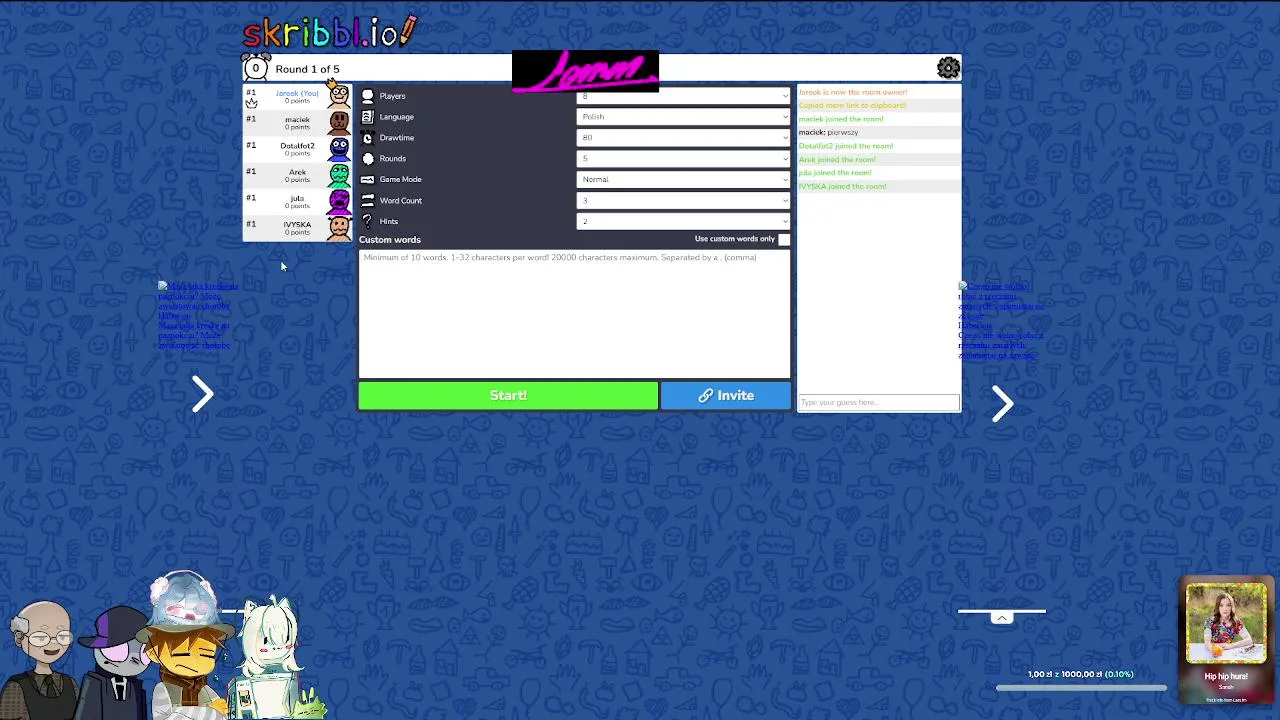Select Arek player row name

tap(297, 172)
